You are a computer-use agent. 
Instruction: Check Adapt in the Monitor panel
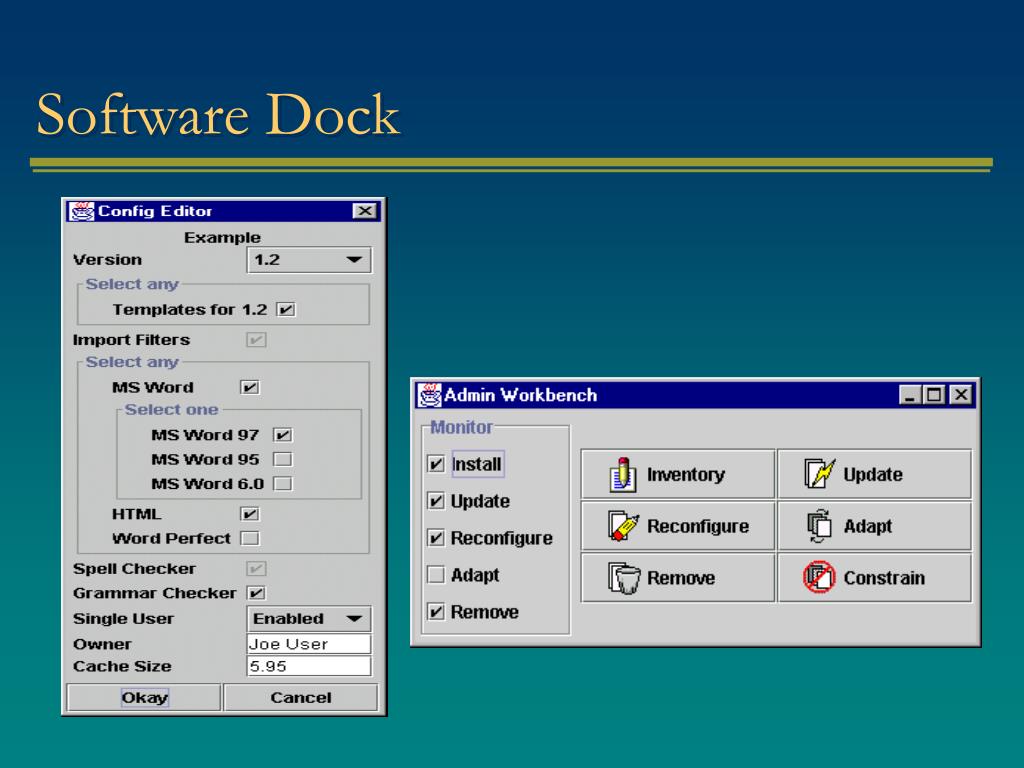pyautogui.click(x=436, y=575)
